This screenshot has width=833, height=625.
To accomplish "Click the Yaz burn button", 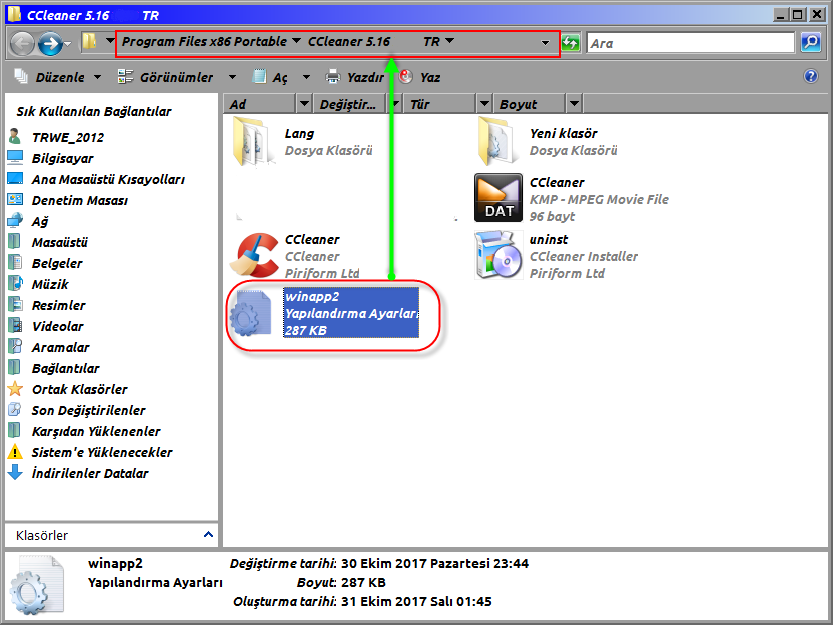I will point(421,77).
